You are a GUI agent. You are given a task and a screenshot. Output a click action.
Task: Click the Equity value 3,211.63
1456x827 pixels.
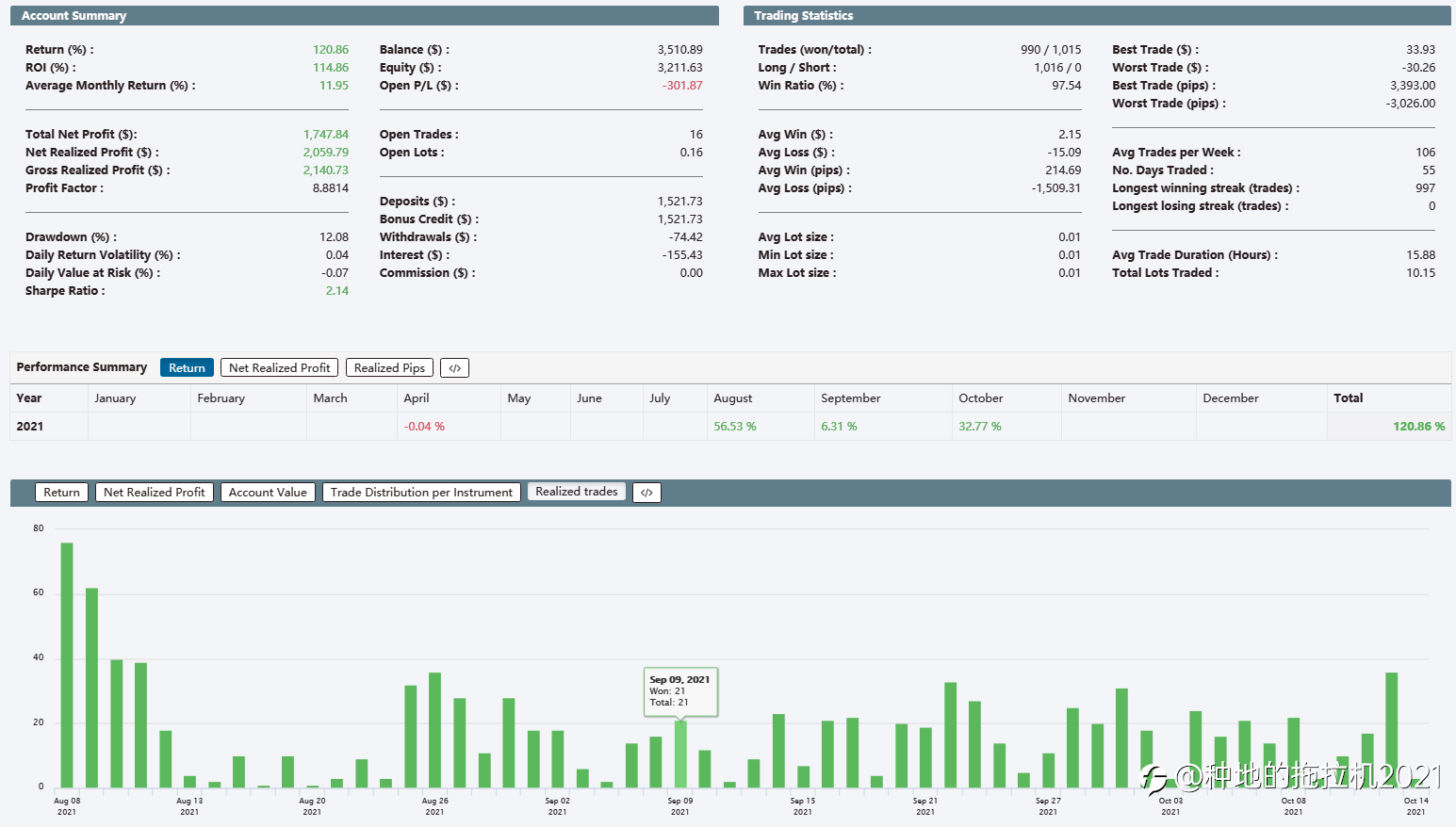click(x=680, y=68)
